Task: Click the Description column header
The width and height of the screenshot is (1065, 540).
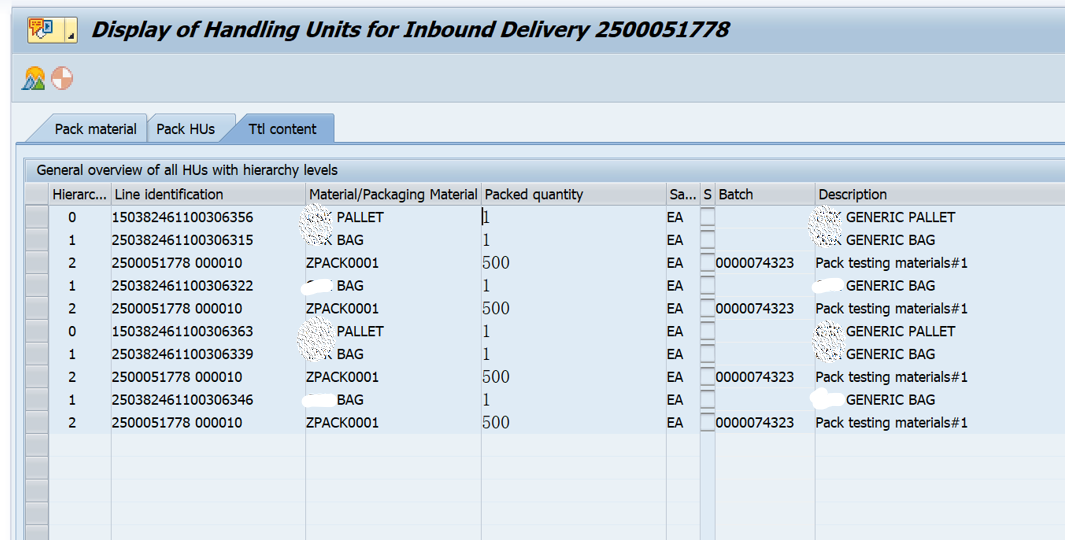Action: coord(940,194)
